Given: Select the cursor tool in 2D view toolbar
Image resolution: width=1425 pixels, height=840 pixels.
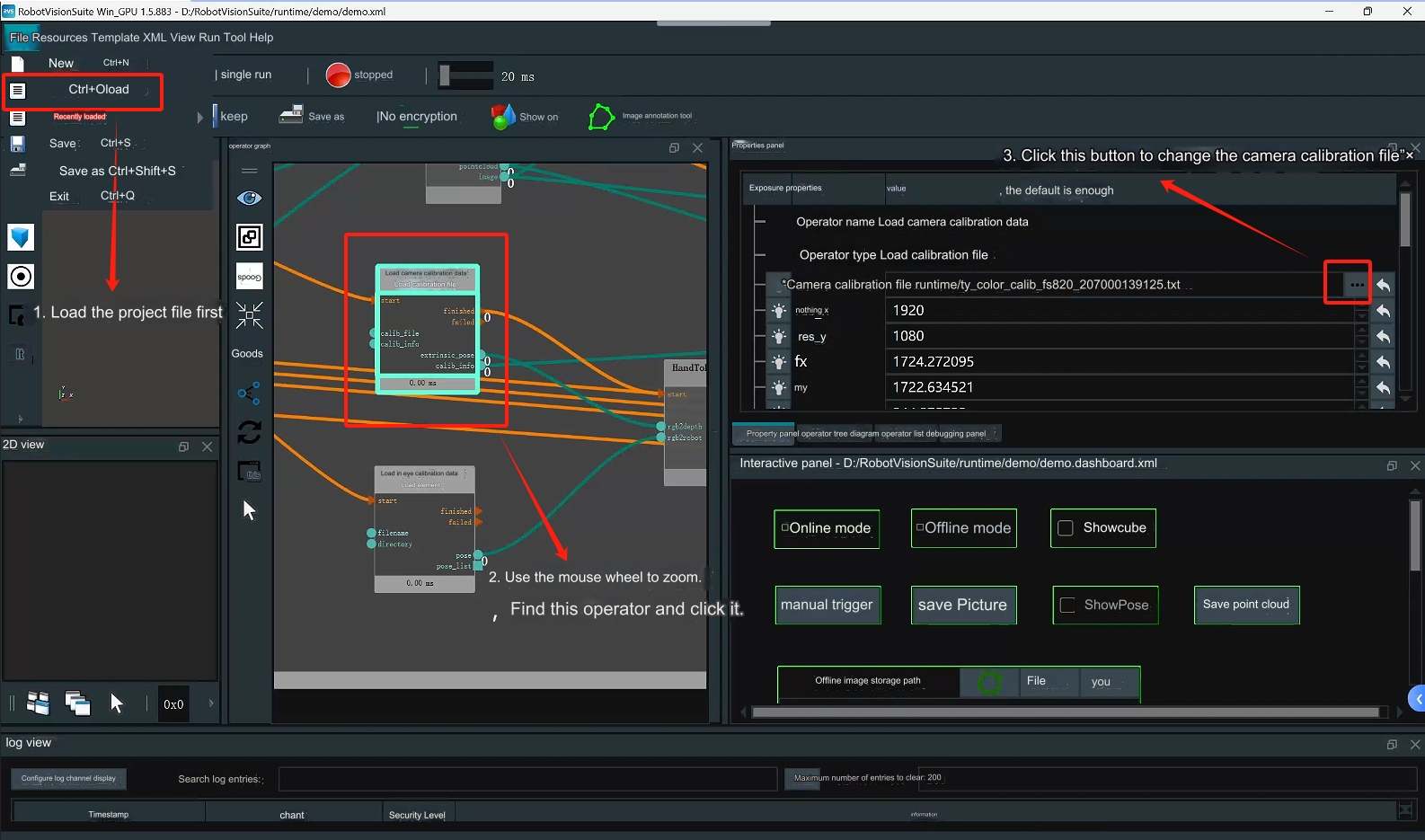Looking at the screenshot, I should click(116, 703).
